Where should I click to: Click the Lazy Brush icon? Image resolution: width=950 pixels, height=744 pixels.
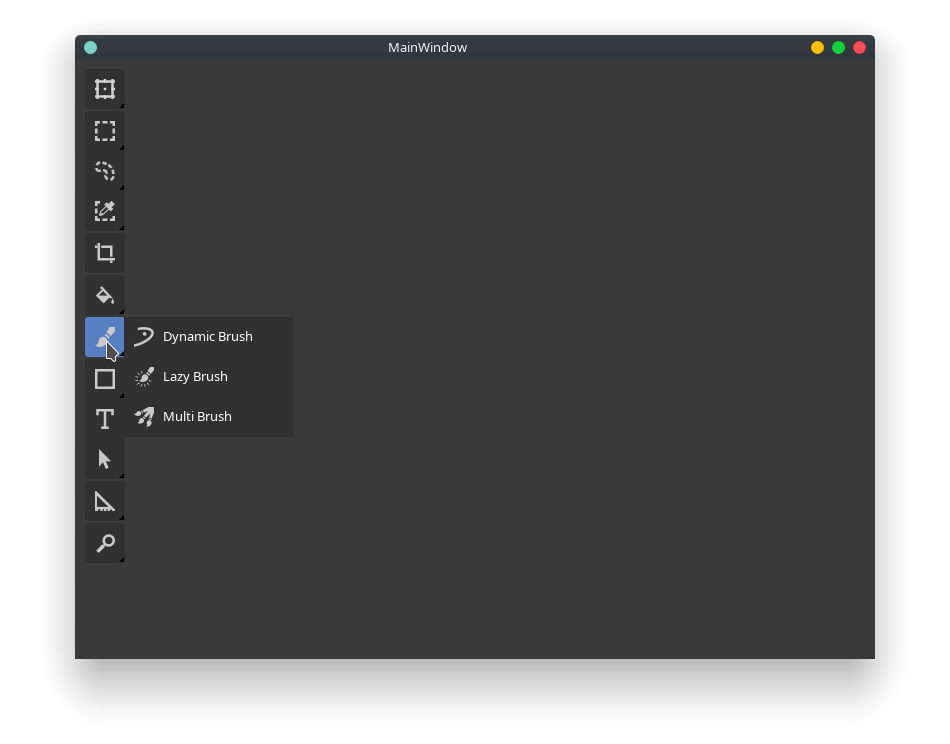point(144,377)
